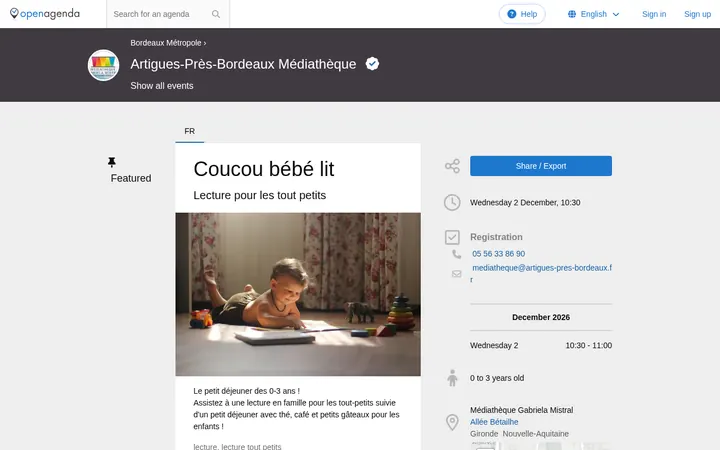Click the envelope email icon
This screenshot has width=720, height=450.
coord(456,274)
